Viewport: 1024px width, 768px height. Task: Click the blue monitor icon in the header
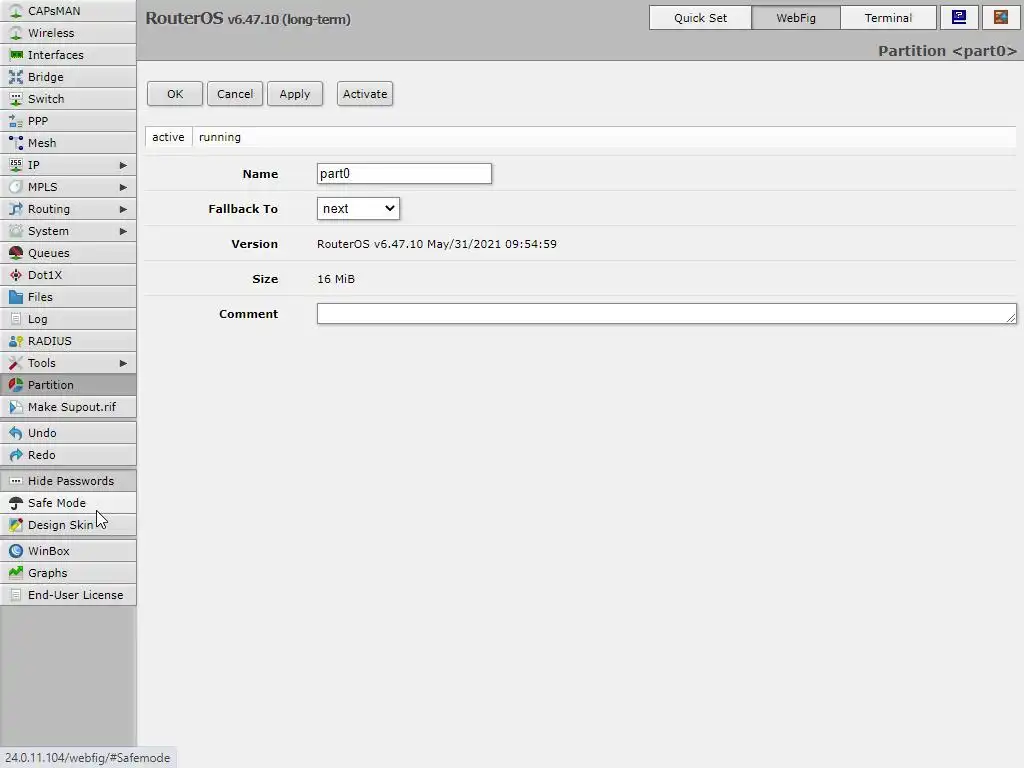coord(959,18)
